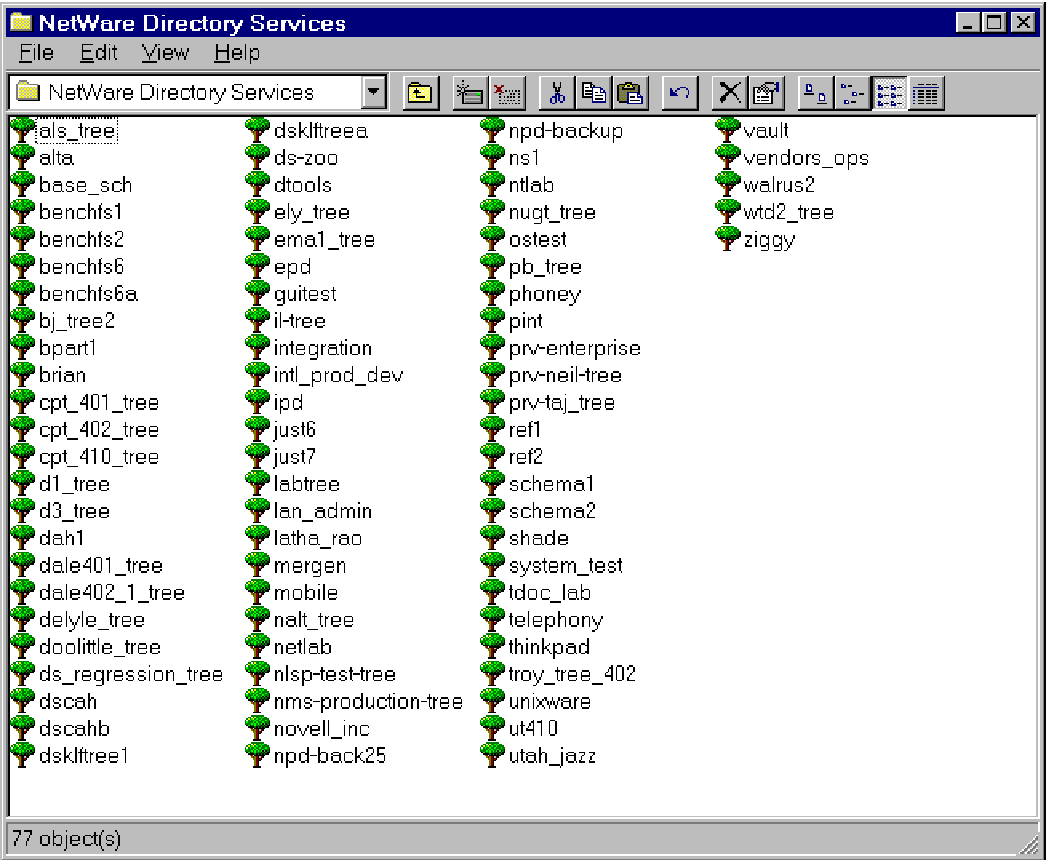Select the phoney entry text

(x=544, y=294)
